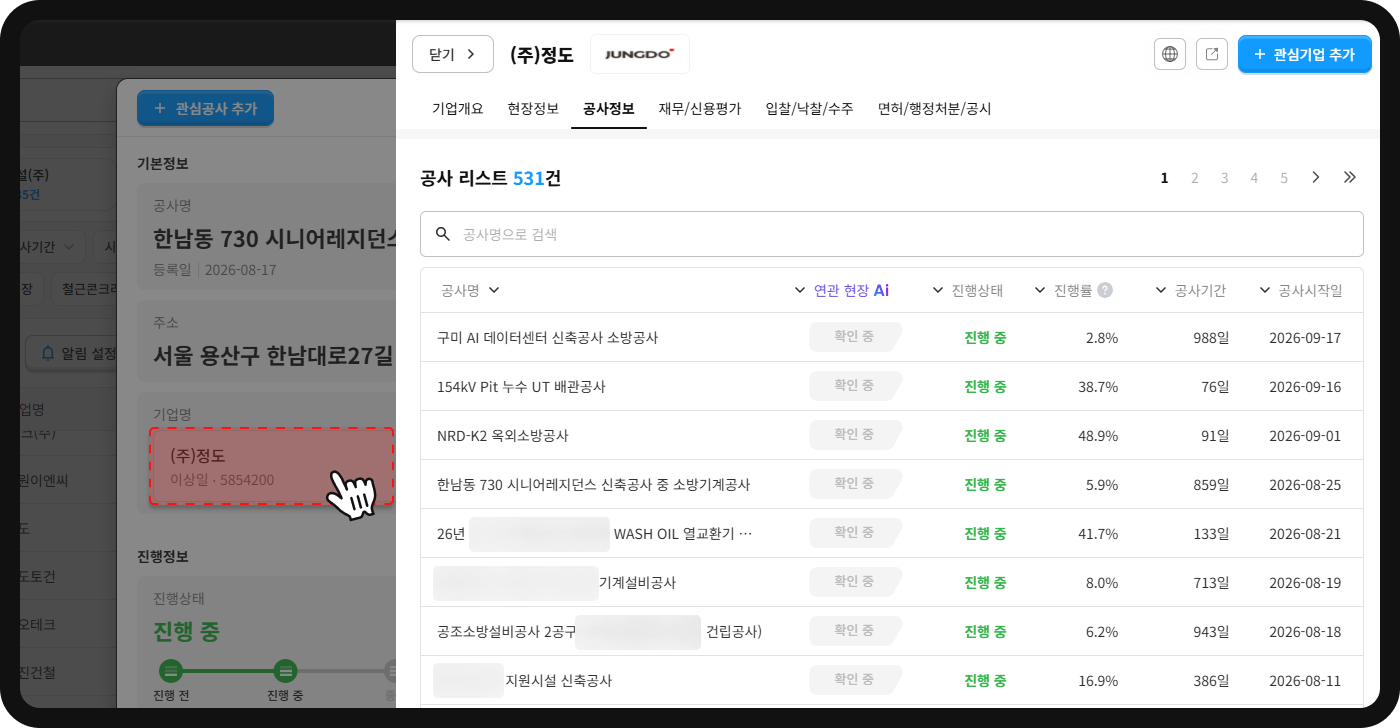Select current page 1 in pagination
This screenshot has height=728, width=1400.
pos(1164,178)
